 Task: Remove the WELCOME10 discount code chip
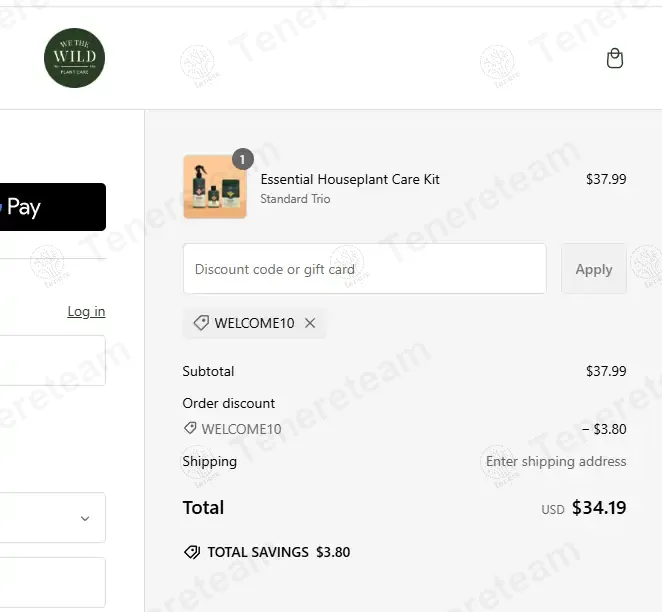pos(310,323)
